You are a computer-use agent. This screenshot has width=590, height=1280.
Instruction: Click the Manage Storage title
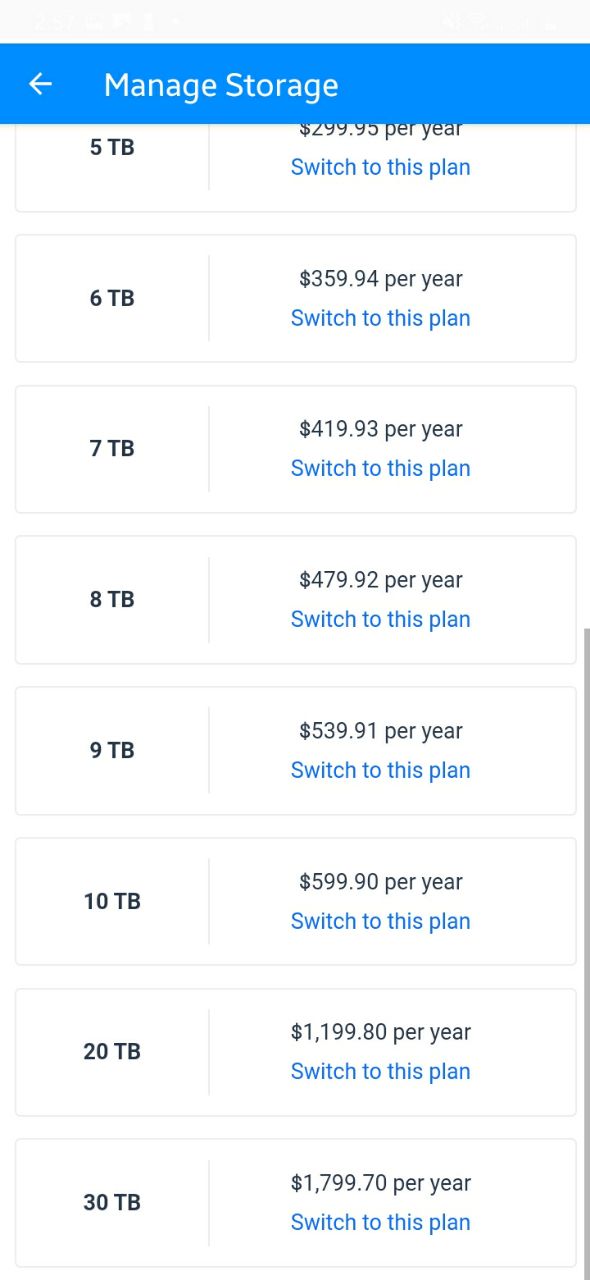pos(221,86)
